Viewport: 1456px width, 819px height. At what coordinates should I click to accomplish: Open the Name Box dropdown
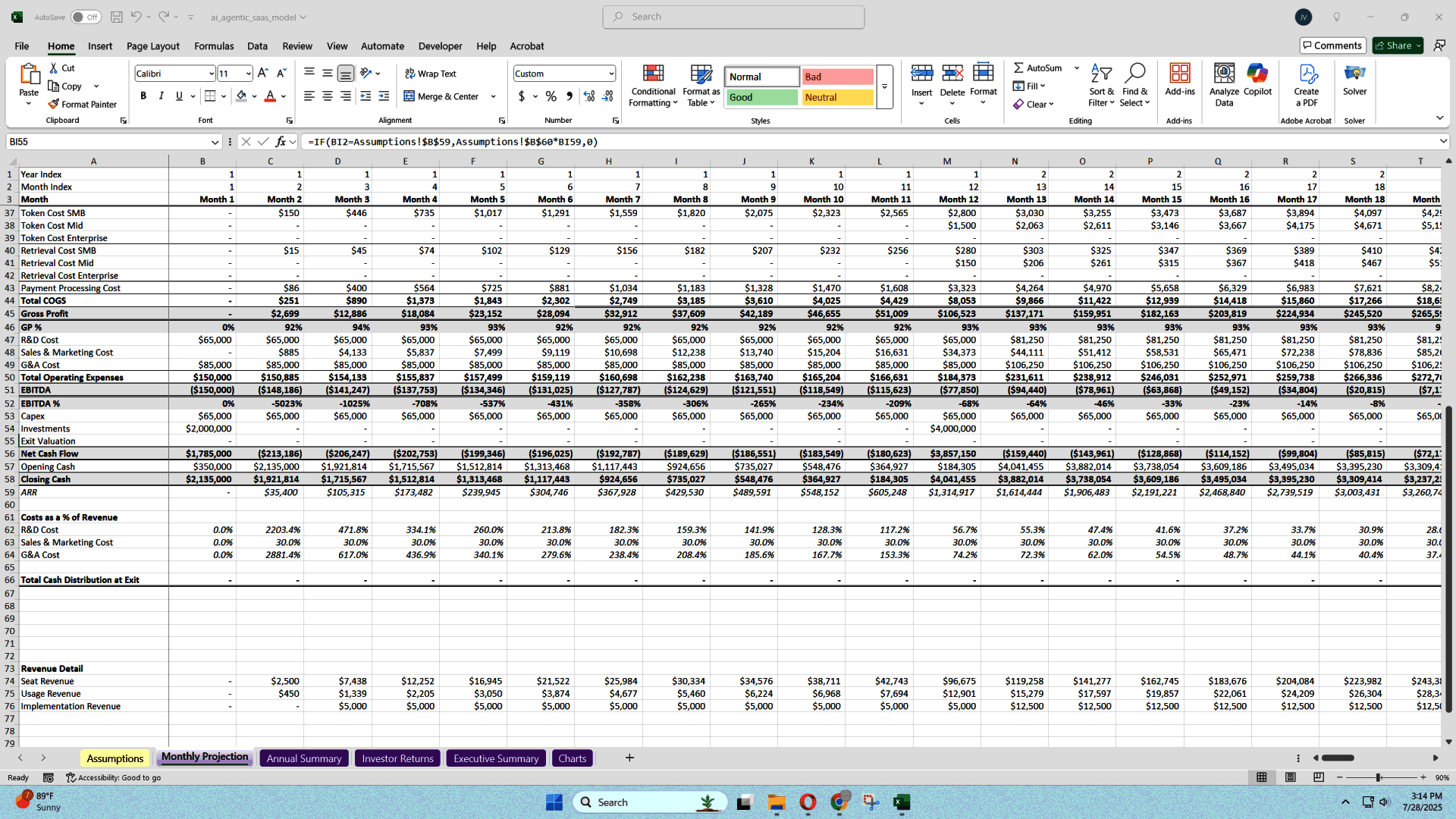pos(215,142)
